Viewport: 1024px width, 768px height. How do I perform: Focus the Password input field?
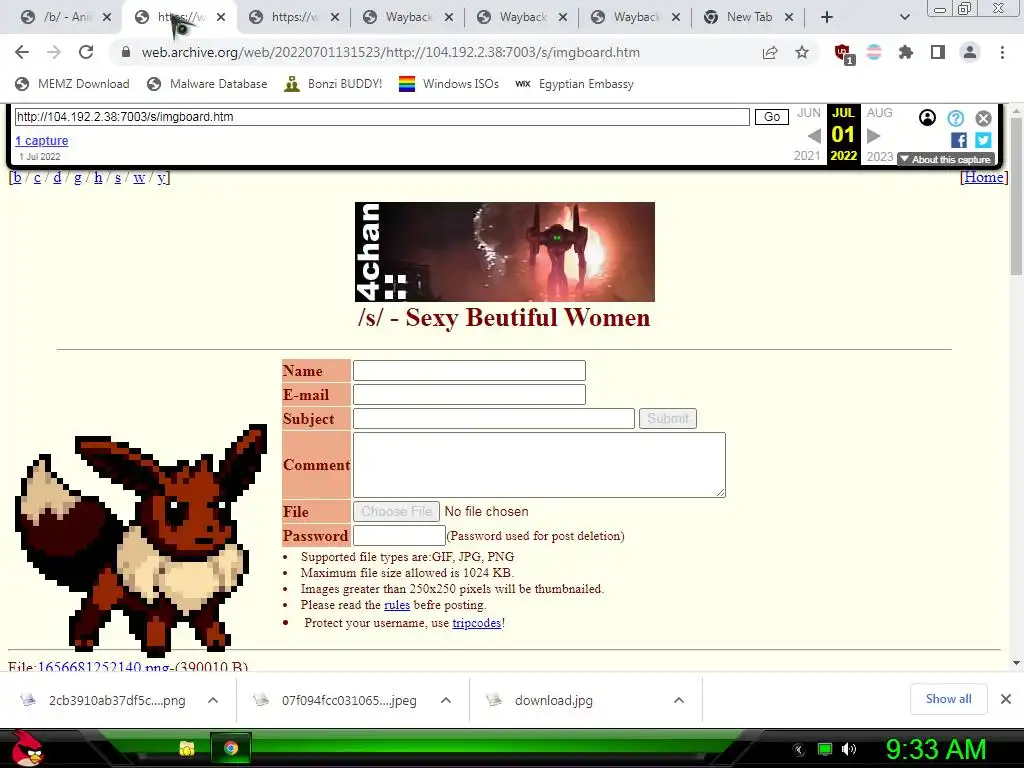click(x=399, y=536)
